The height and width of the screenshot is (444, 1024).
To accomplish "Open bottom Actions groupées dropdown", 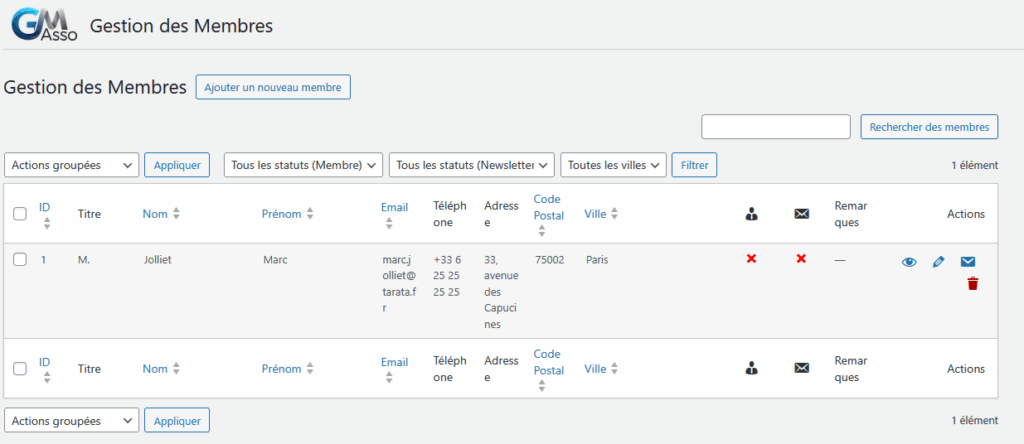I will 72,420.
